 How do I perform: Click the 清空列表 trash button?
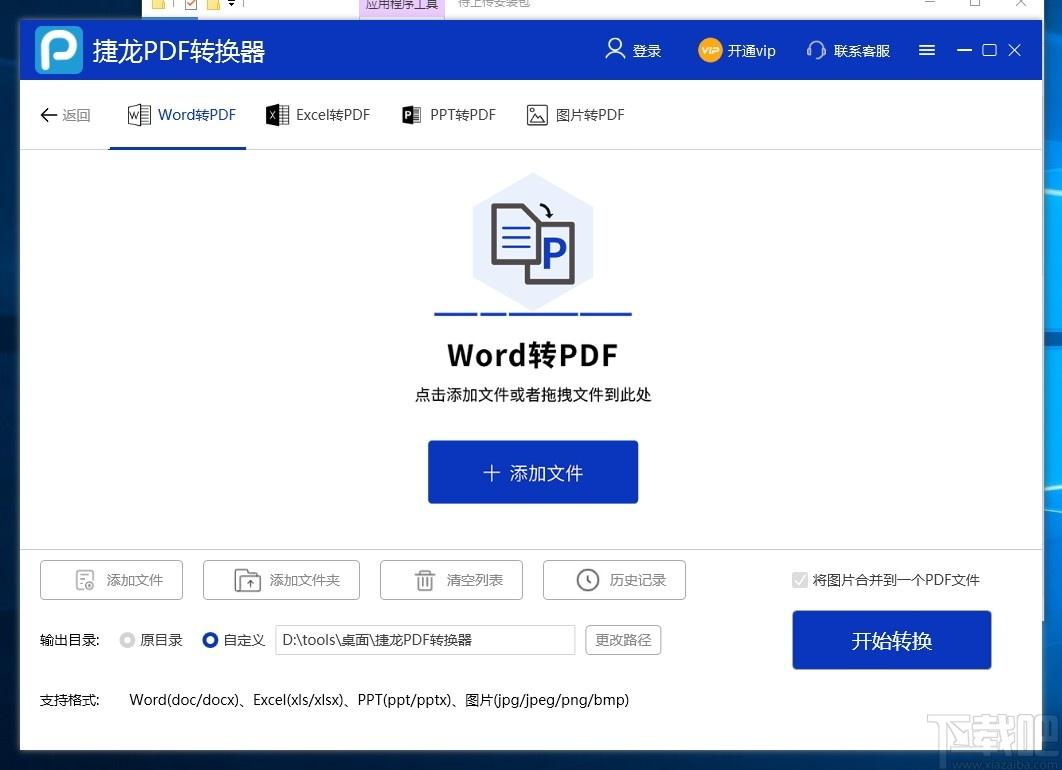pyautogui.click(x=451, y=580)
